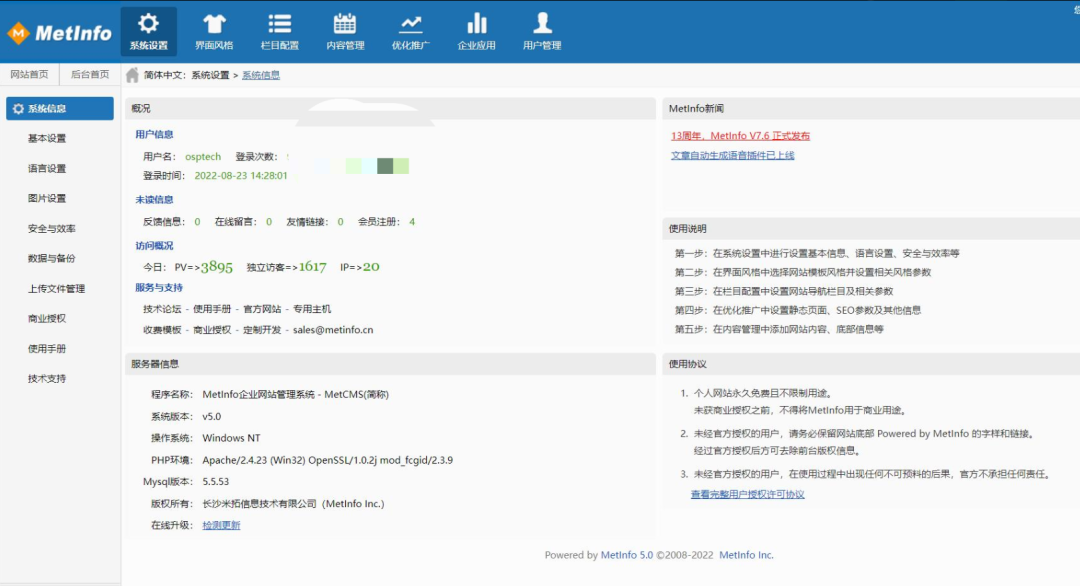Click username osptech
This screenshot has width=1080, height=586.
[x=203, y=156]
